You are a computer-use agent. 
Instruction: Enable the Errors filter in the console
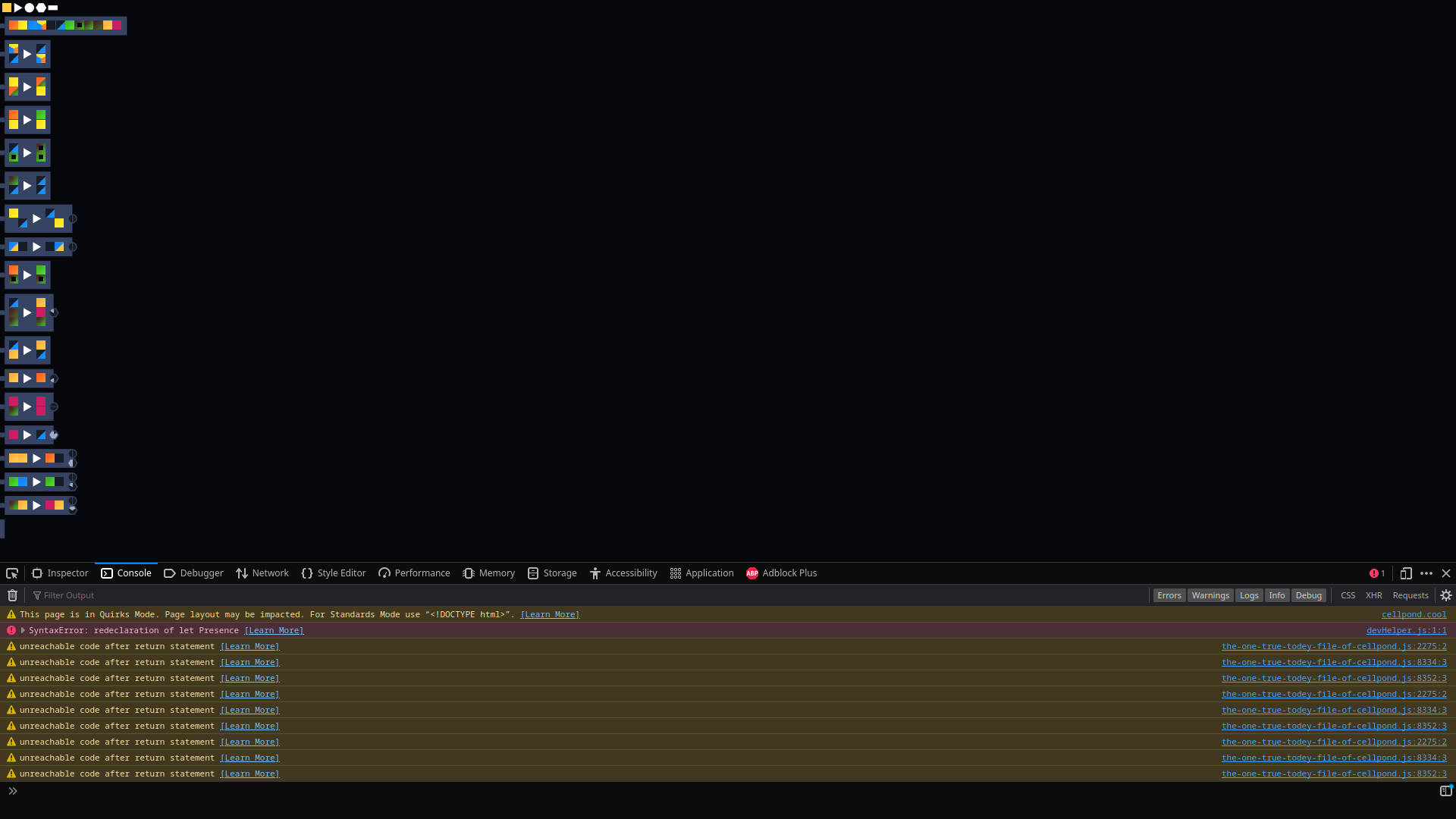coord(1169,595)
